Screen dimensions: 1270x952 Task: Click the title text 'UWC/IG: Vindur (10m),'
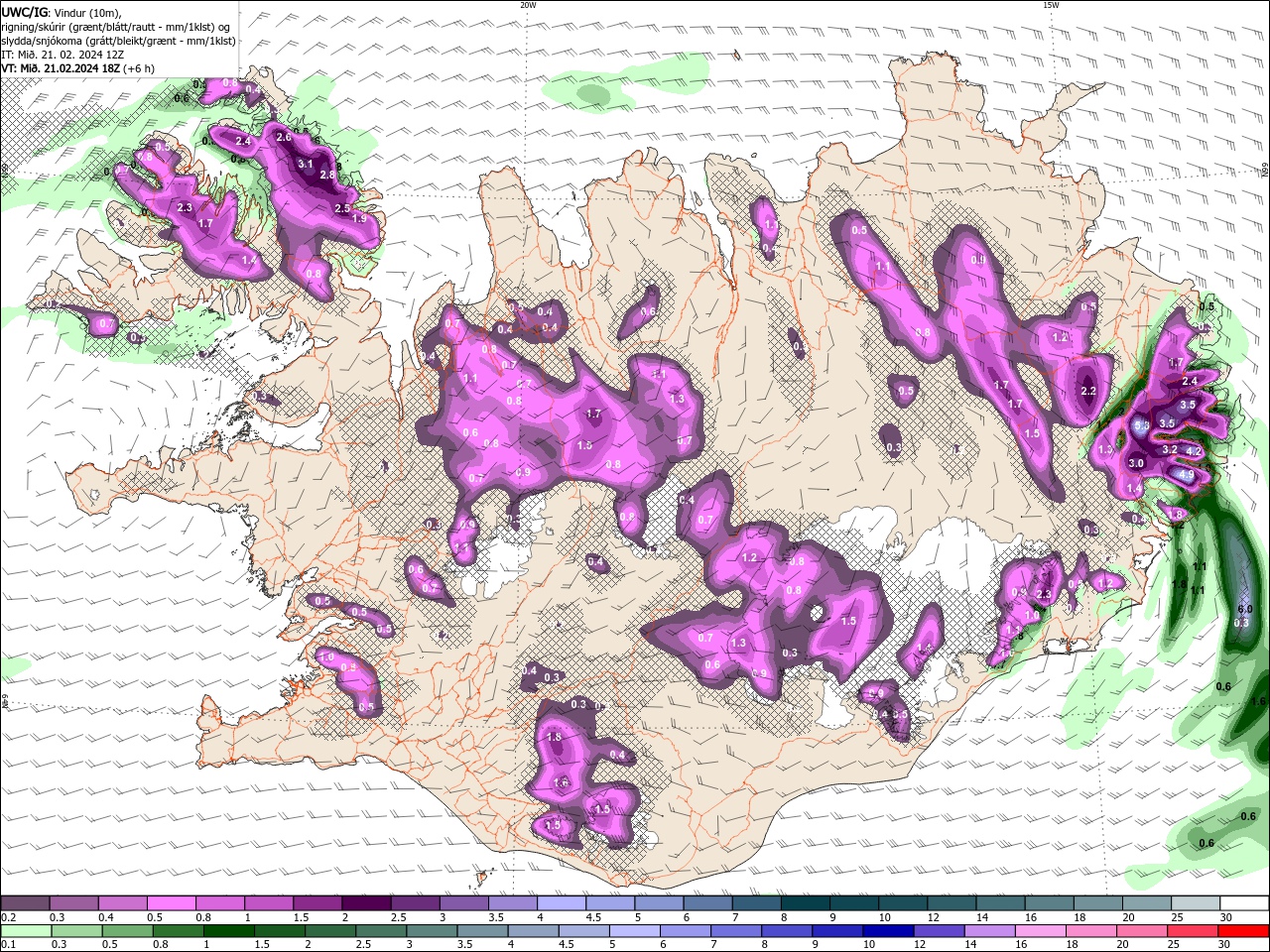61,12
